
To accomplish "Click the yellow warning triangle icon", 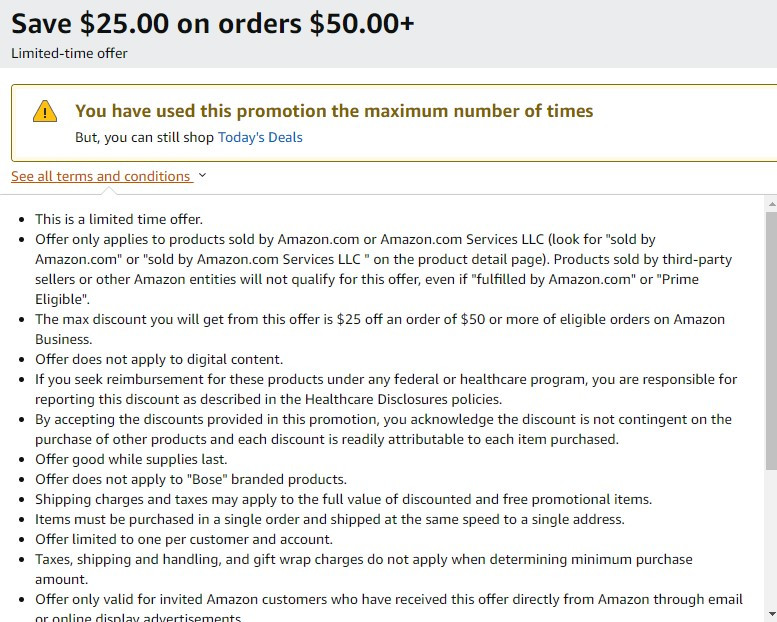I will 45,111.
